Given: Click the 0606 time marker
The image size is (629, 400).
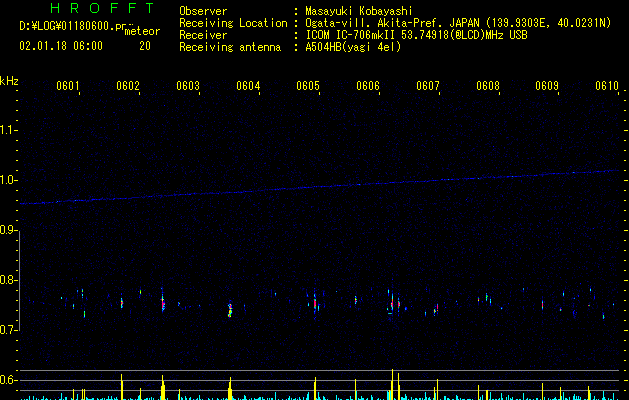Looking at the screenshot, I should tap(368, 85).
